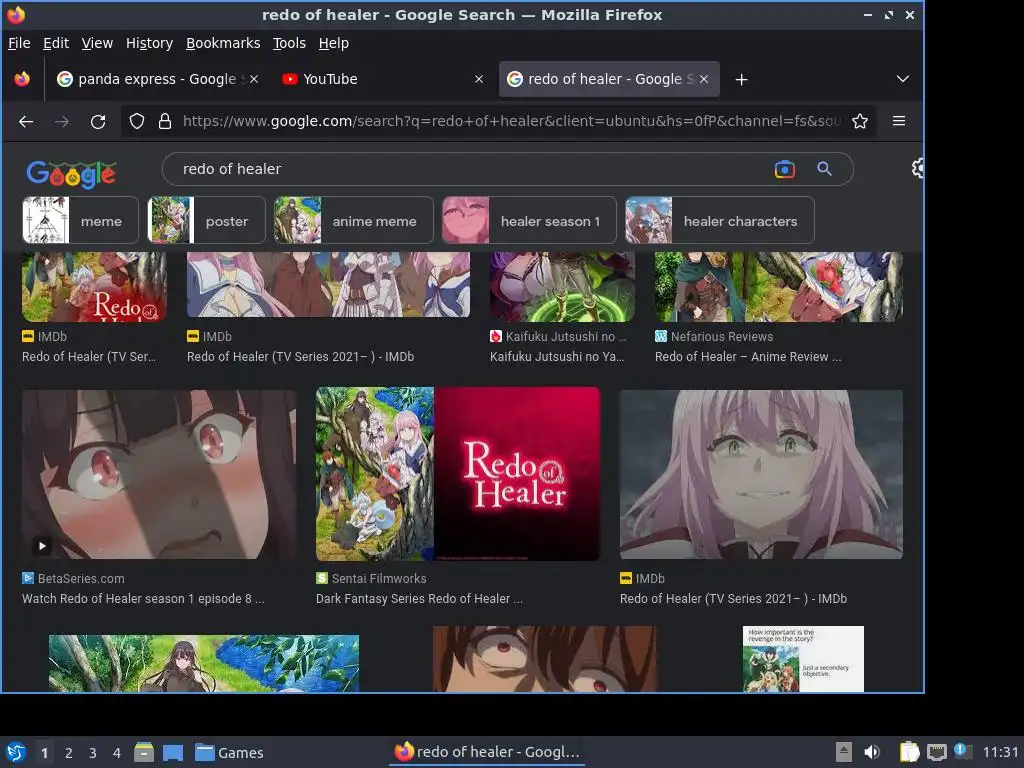Filter images by poster chip
Image resolution: width=1024 pixels, height=768 pixels.
click(x=206, y=221)
